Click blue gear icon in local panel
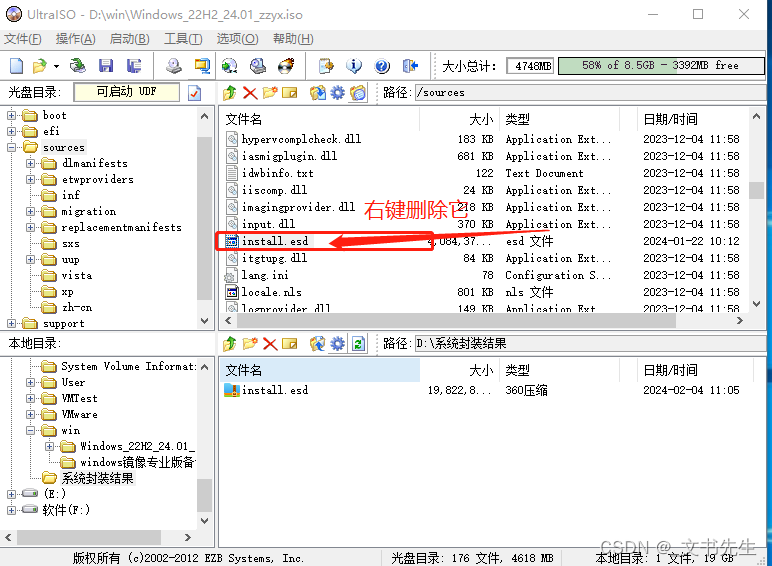772x566 pixels. coord(337,344)
